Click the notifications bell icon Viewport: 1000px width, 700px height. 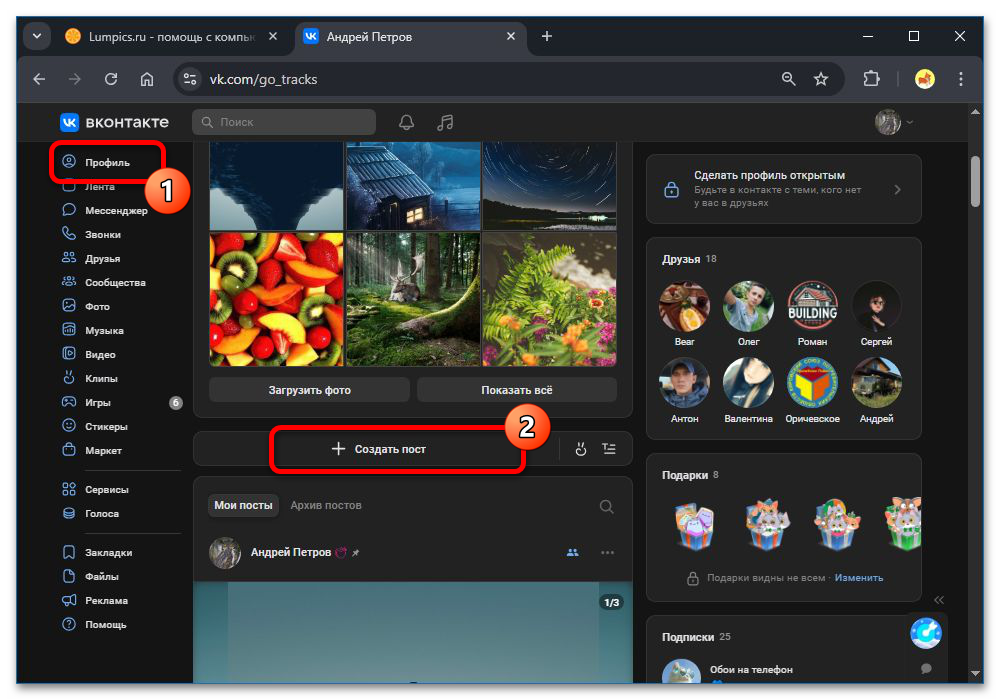click(406, 122)
